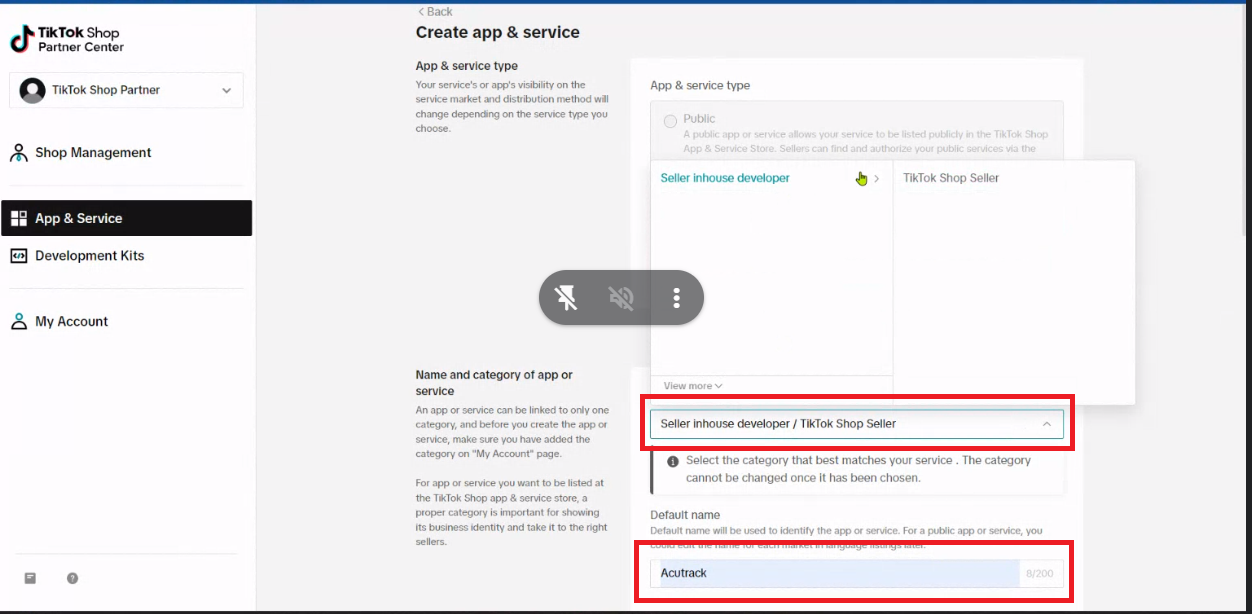This screenshot has width=1252, height=614.
Task: Click the Create app & service heading
Action: click(x=498, y=32)
